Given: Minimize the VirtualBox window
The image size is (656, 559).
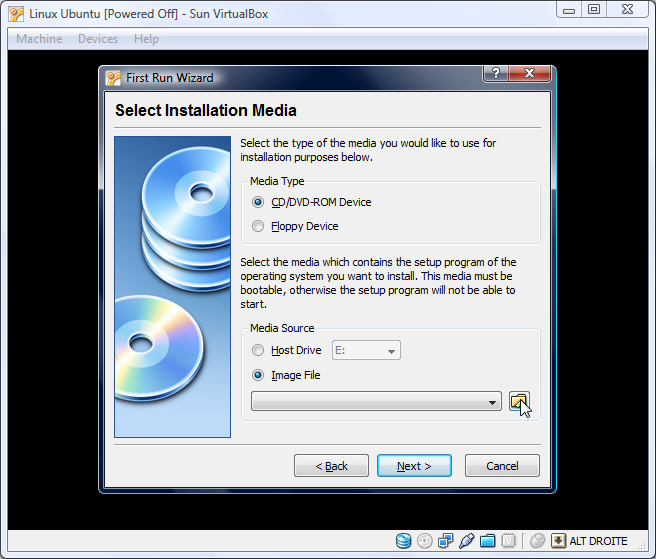Looking at the screenshot, I should [x=569, y=9].
